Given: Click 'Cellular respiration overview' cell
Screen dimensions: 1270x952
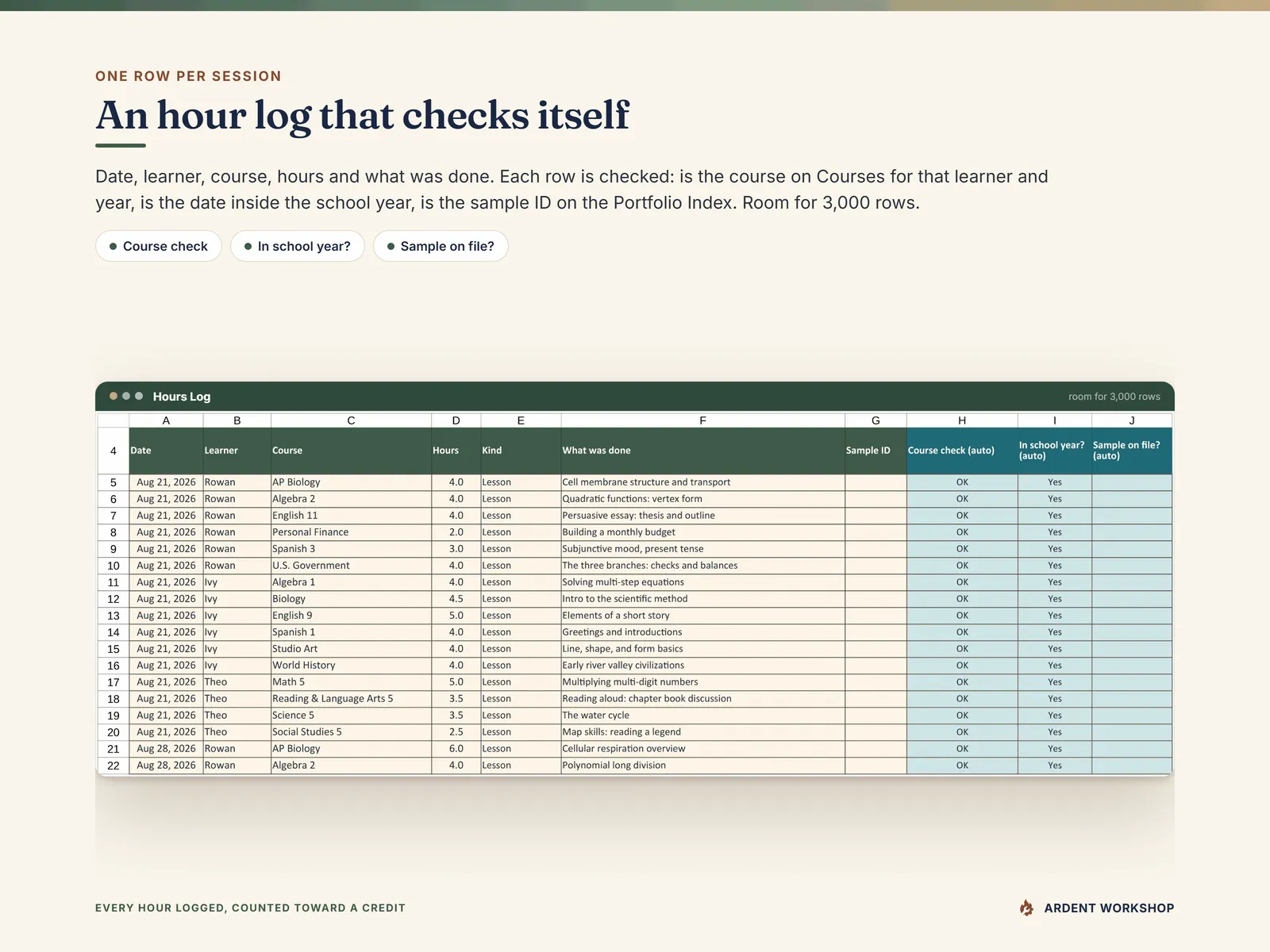Looking at the screenshot, I should point(702,749).
